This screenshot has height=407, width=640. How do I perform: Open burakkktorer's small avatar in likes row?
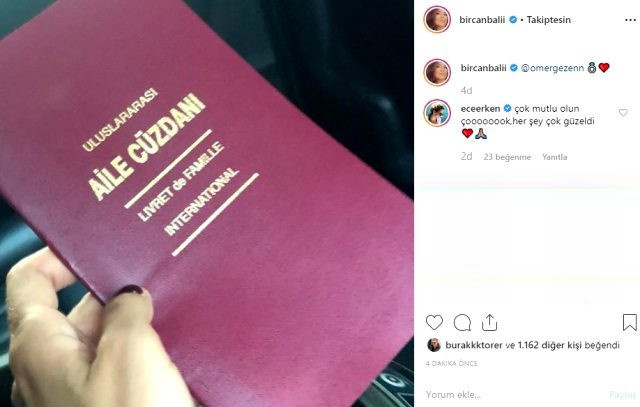[433, 345]
